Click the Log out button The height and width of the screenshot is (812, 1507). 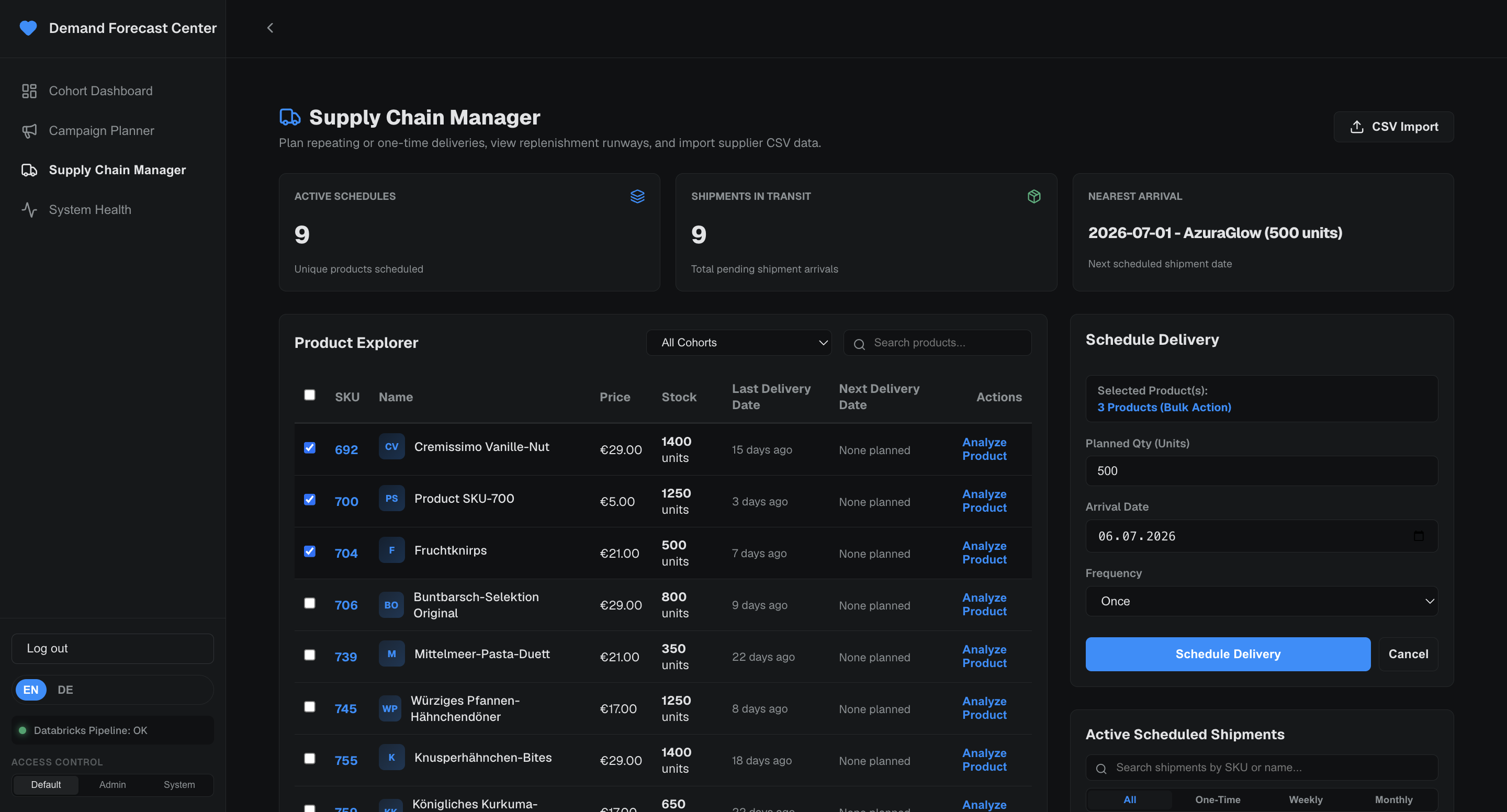[113, 649]
